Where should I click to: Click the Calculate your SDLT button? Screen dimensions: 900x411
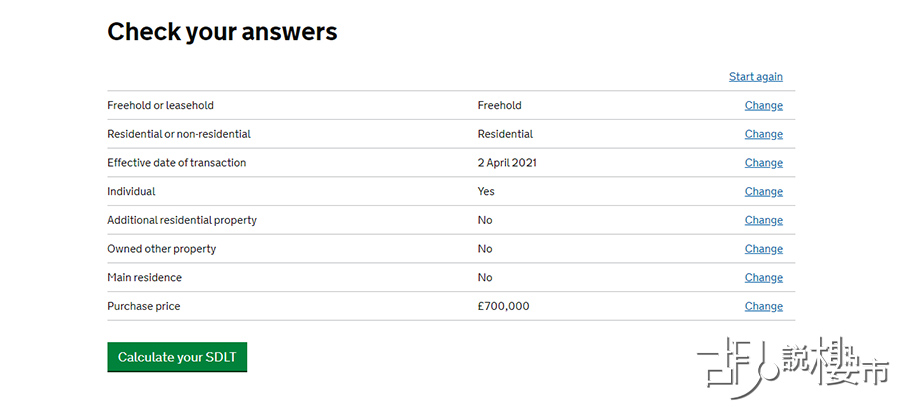(x=177, y=357)
